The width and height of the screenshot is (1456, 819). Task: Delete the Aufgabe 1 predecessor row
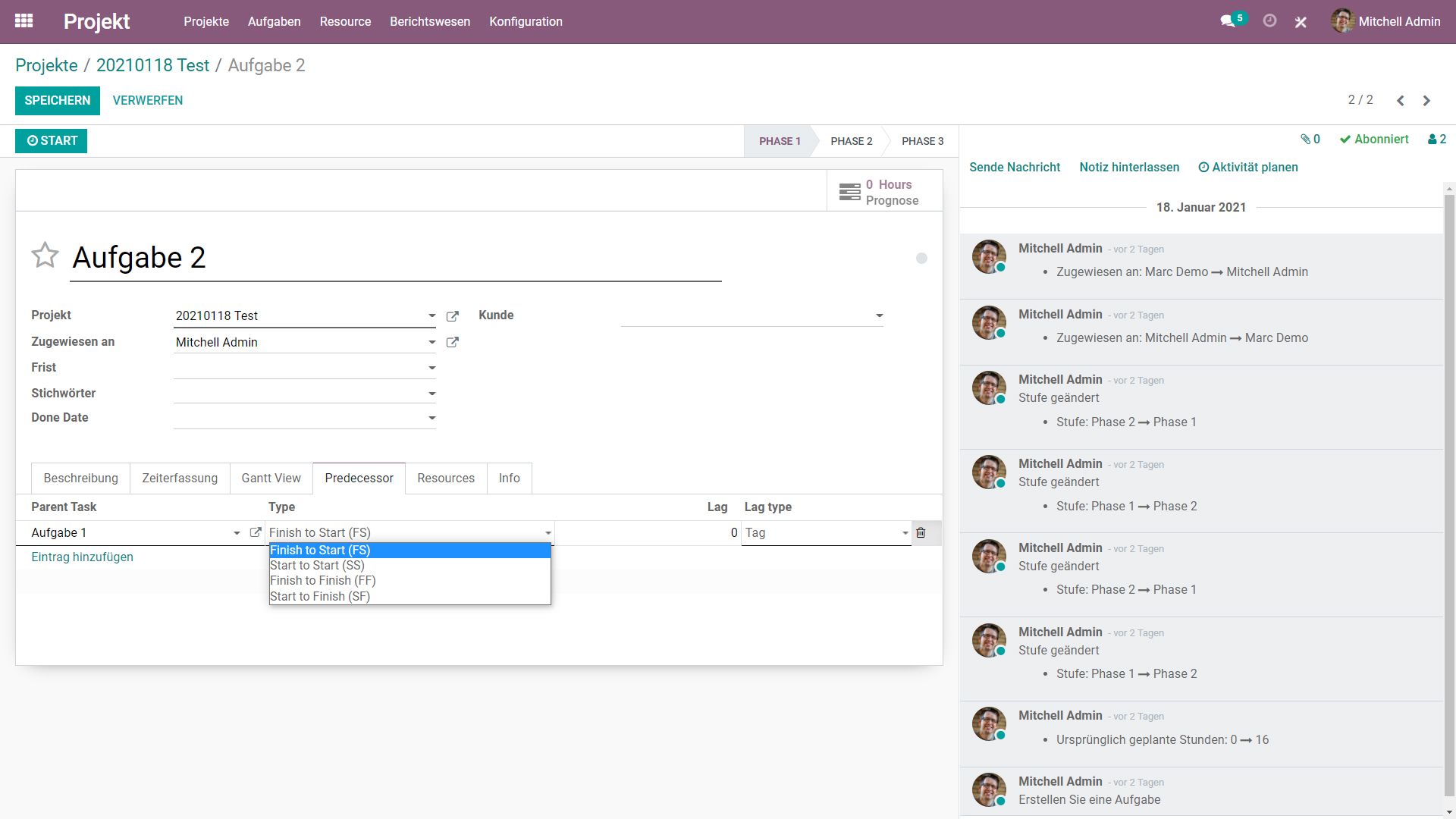click(921, 533)
